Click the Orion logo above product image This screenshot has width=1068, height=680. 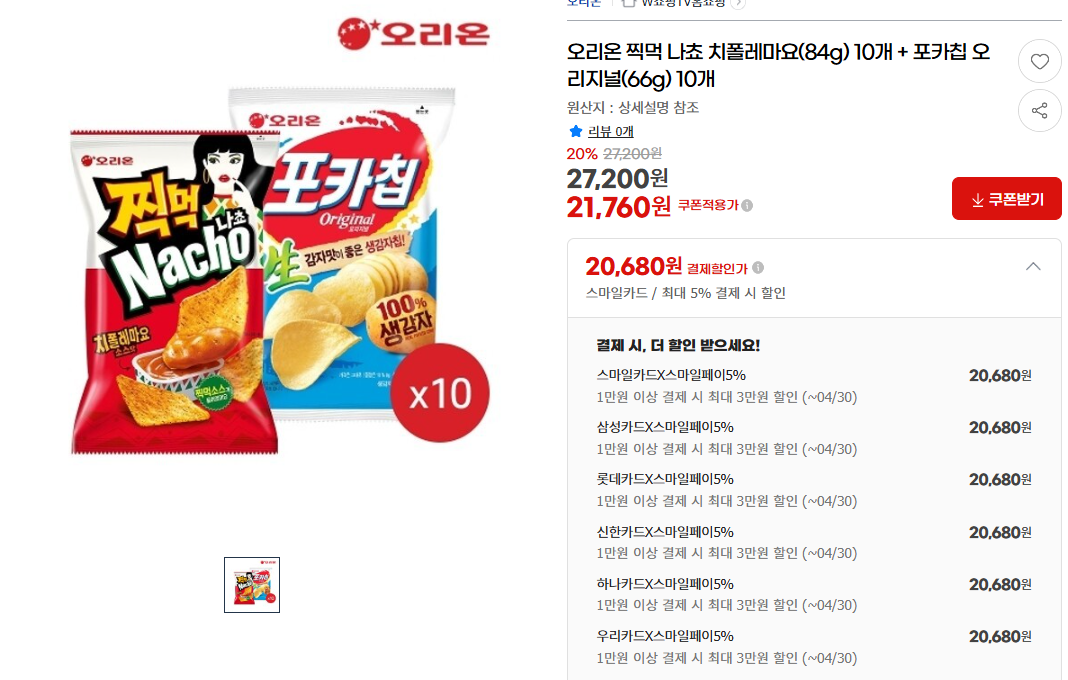(x=413, y=33)
